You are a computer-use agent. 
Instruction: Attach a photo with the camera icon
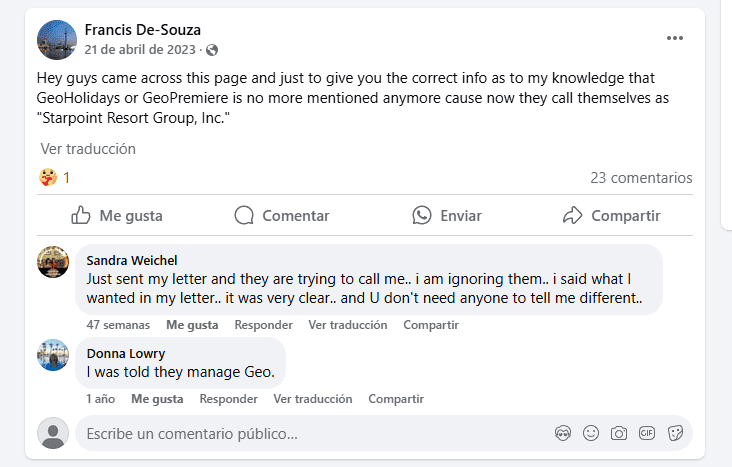click(x=619, y=434)
